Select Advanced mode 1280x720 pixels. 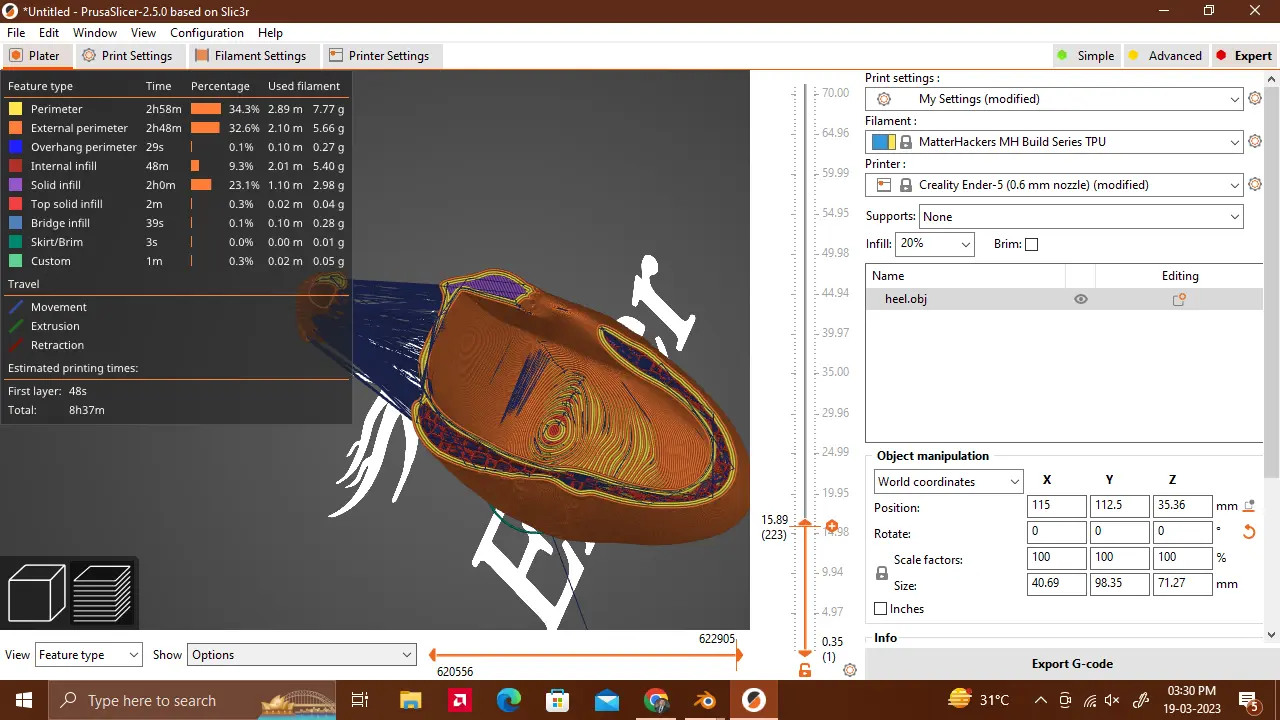click(x=1164, y=56)
